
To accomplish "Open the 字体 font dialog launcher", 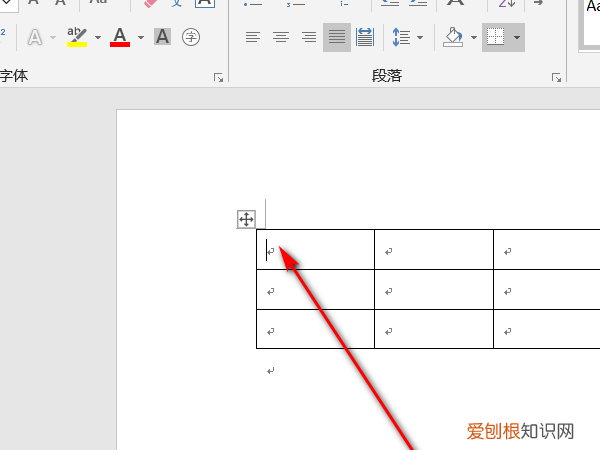I will point(218,78).
